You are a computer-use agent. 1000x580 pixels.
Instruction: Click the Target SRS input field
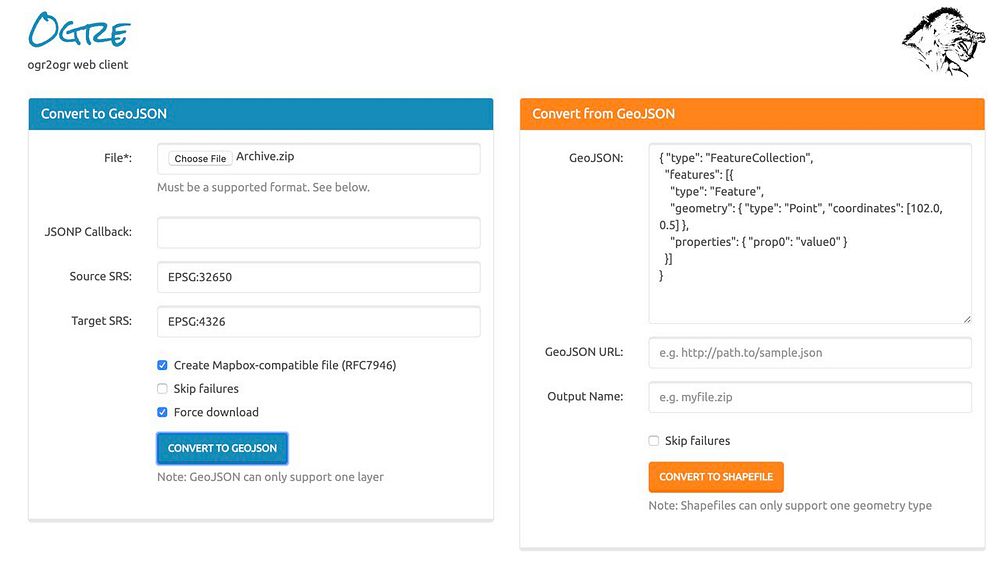click(x=318, y=321)
